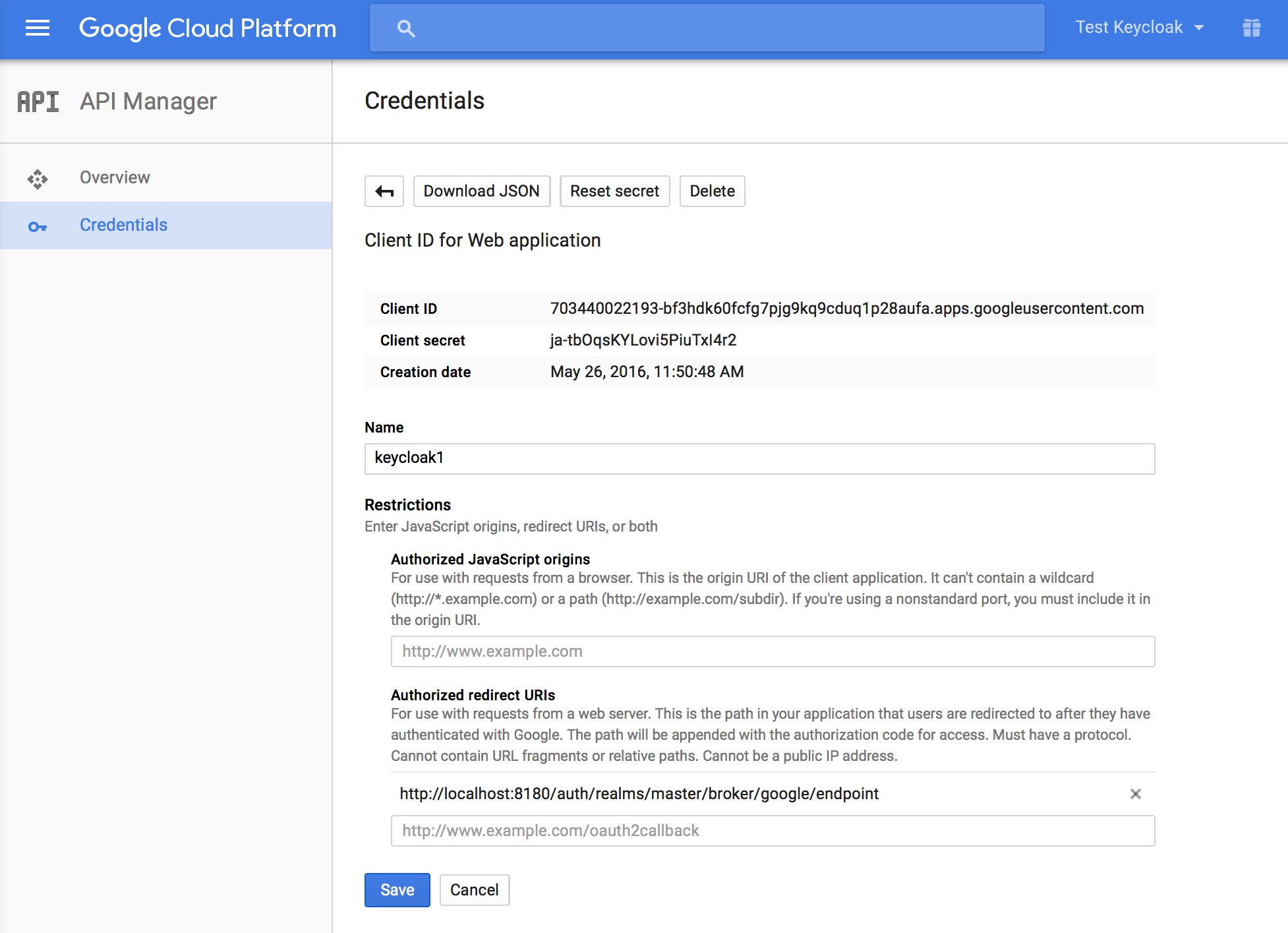Open the hamburger navigation menu
Viewport: 1288px width, 933px height.
38,28
